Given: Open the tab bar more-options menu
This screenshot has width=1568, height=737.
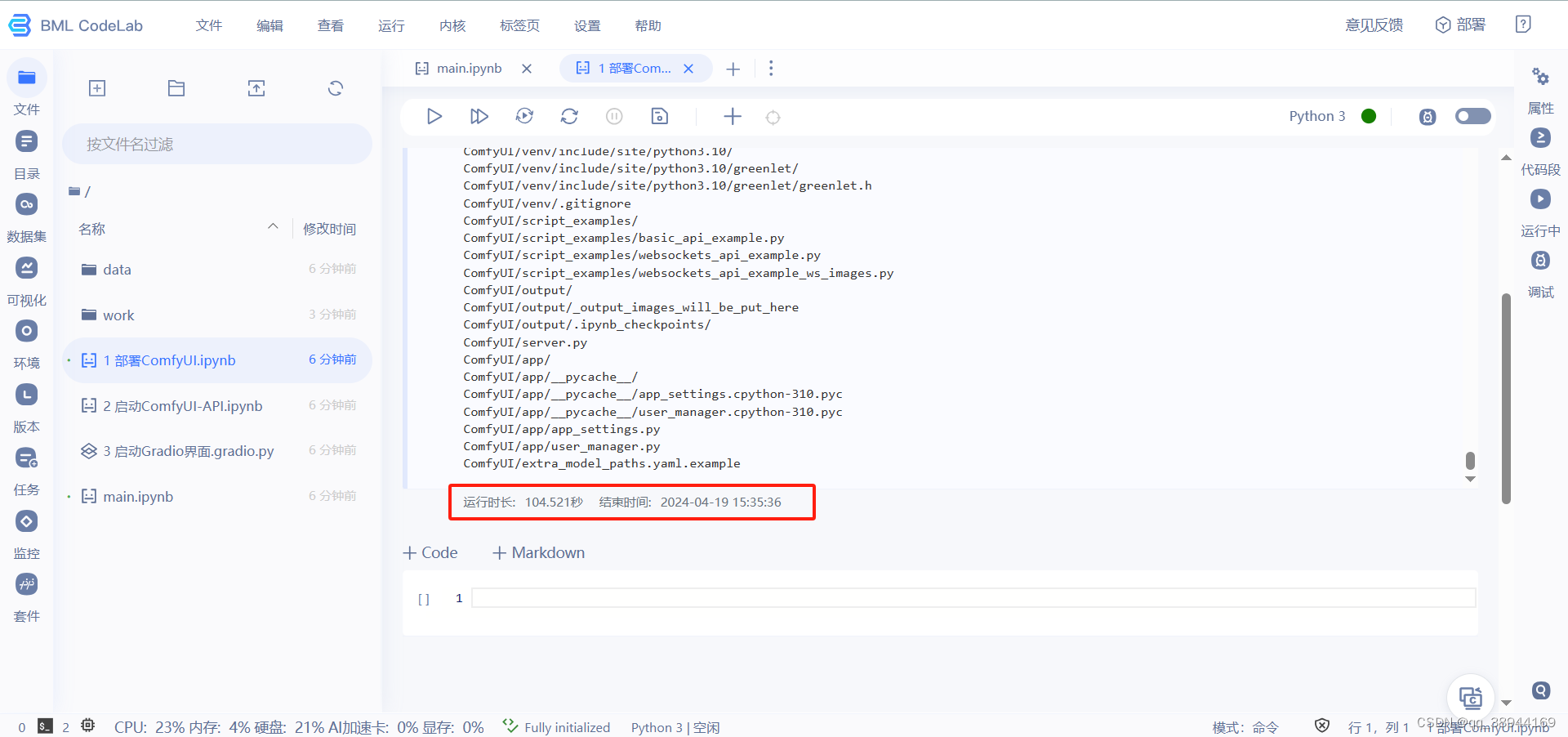Looking at the screenshot, I should tap(771, 69).
